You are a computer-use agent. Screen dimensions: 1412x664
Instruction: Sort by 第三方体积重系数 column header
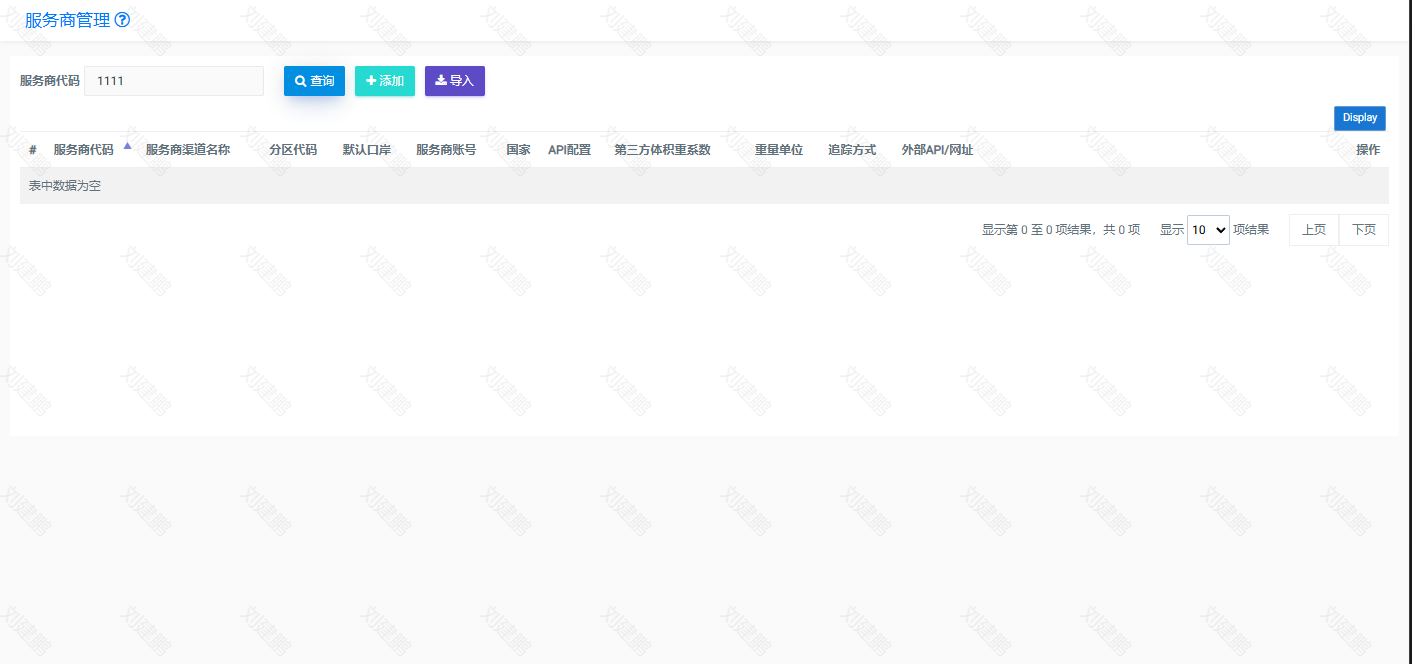[x=662, y=150]
